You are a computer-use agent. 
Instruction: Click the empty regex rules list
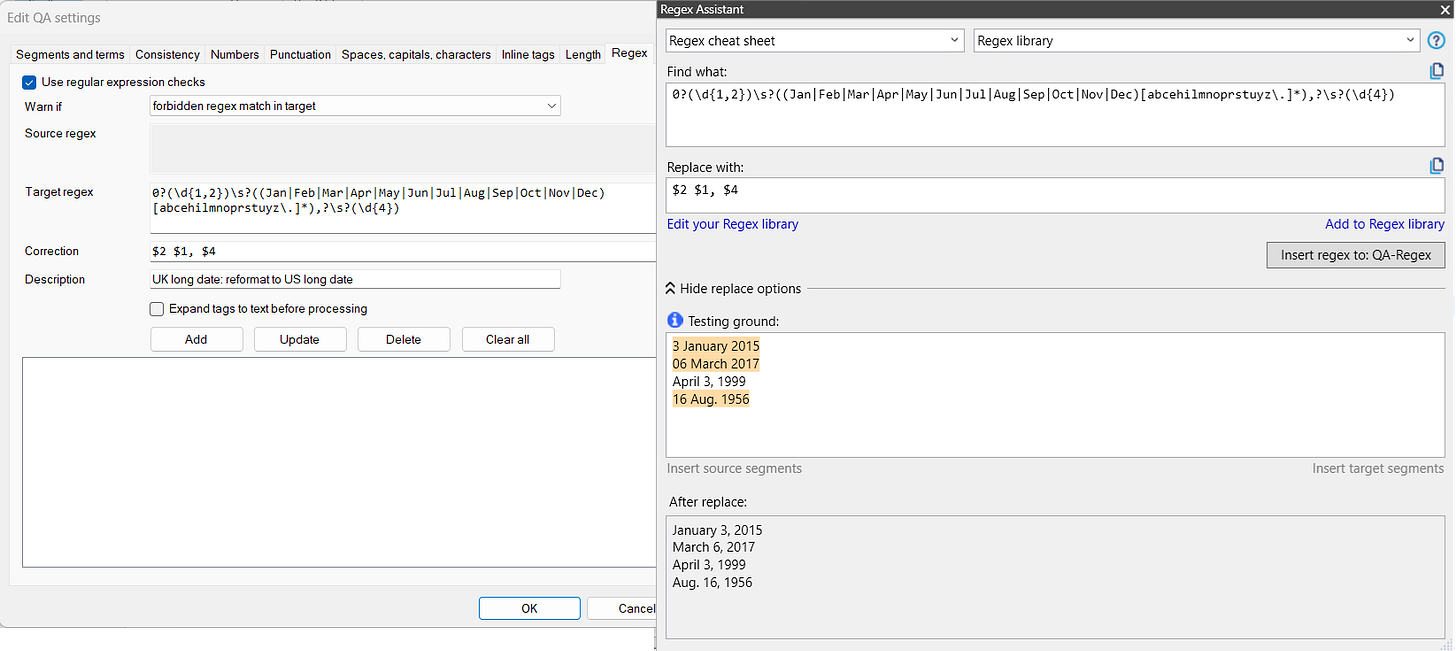[339, 462]
